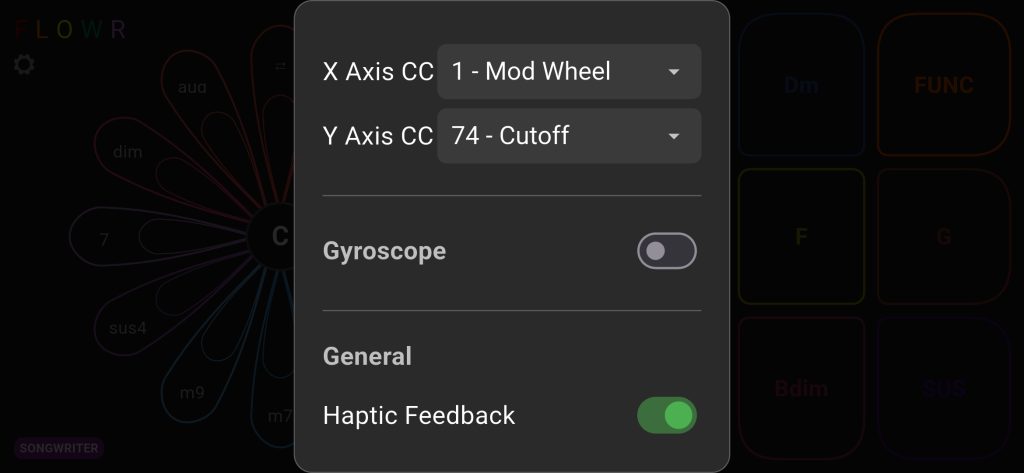Viewport: 1024px width, 473px height.
Task: Turn off Haptic Feedback toggle
Action: 666,415
